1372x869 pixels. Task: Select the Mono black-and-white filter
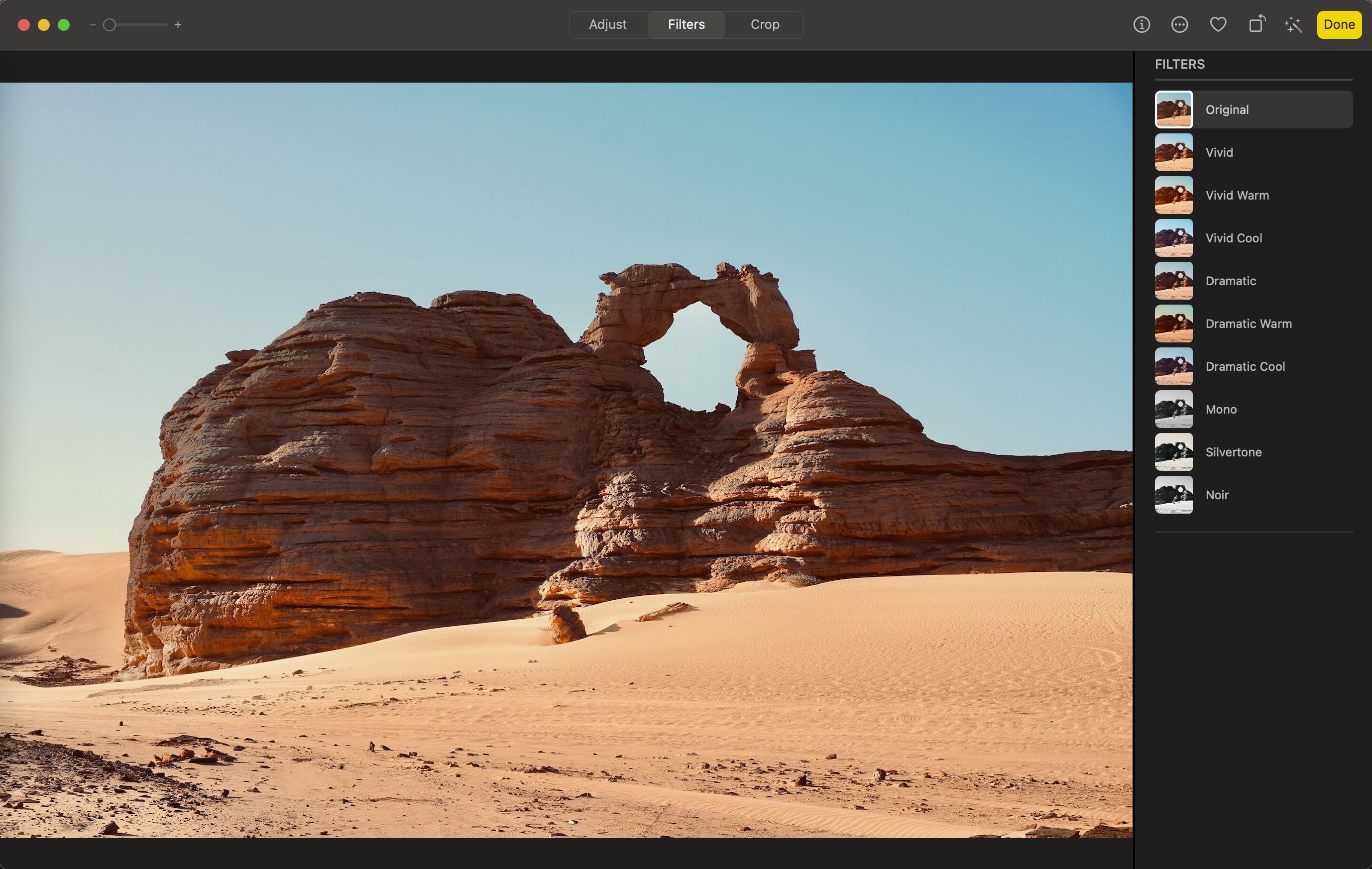pyautogui.click(x=1221, y=410)
